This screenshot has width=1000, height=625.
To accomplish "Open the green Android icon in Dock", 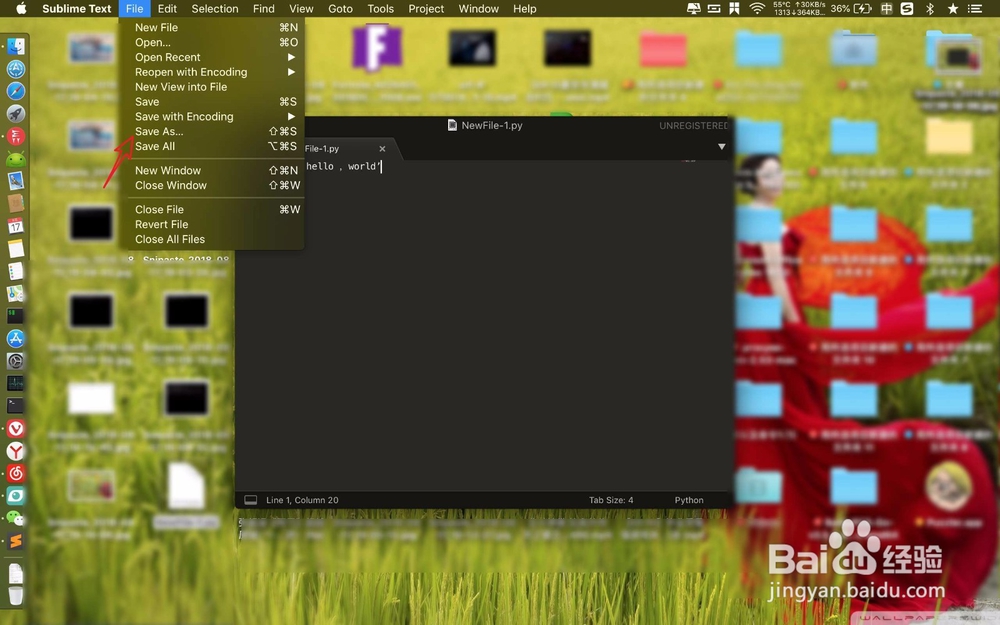I will click(x=15, y=159).
